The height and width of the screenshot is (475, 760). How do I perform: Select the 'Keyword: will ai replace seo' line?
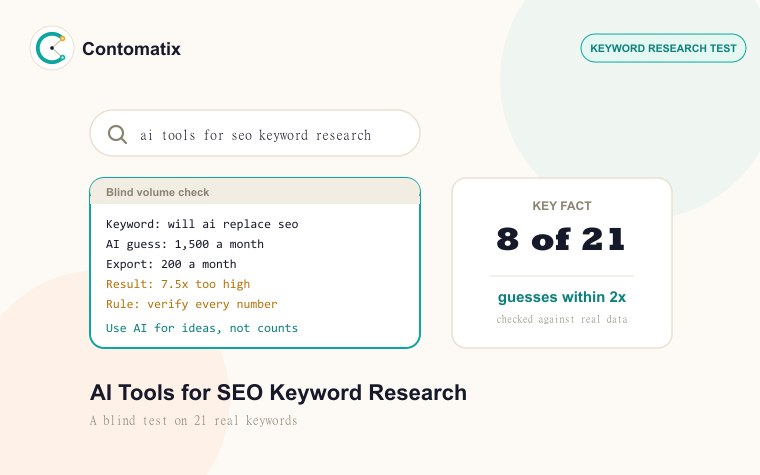tap(202, 224)
